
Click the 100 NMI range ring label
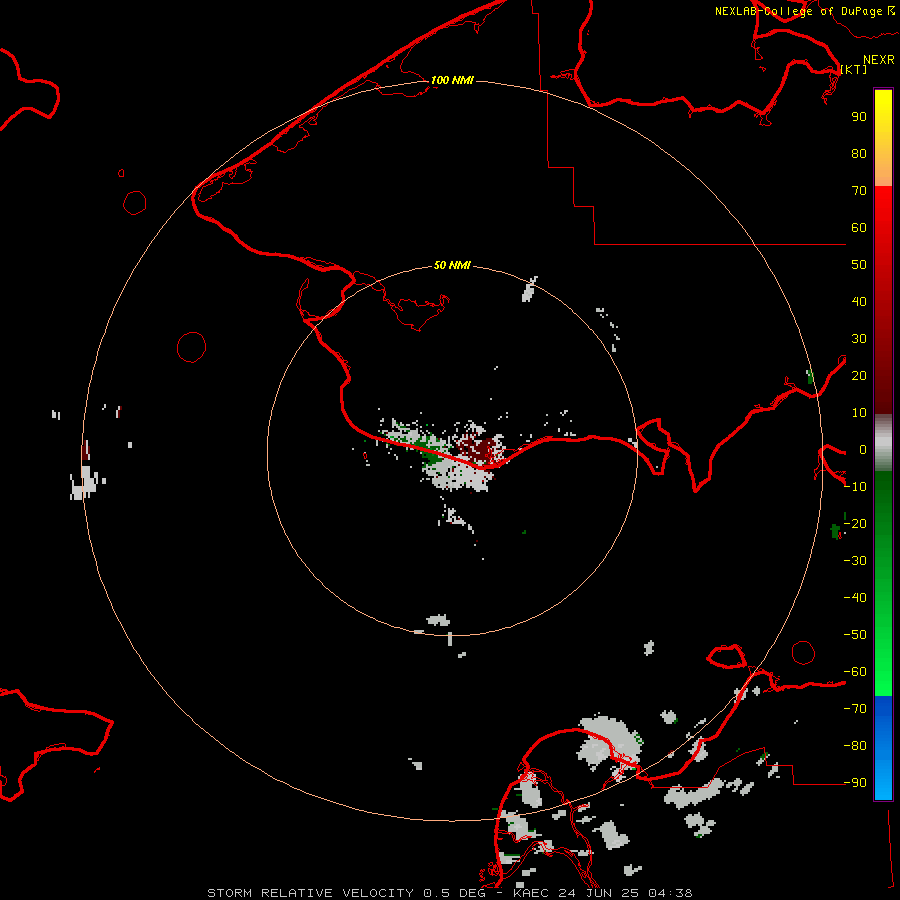tap(452, 80)
